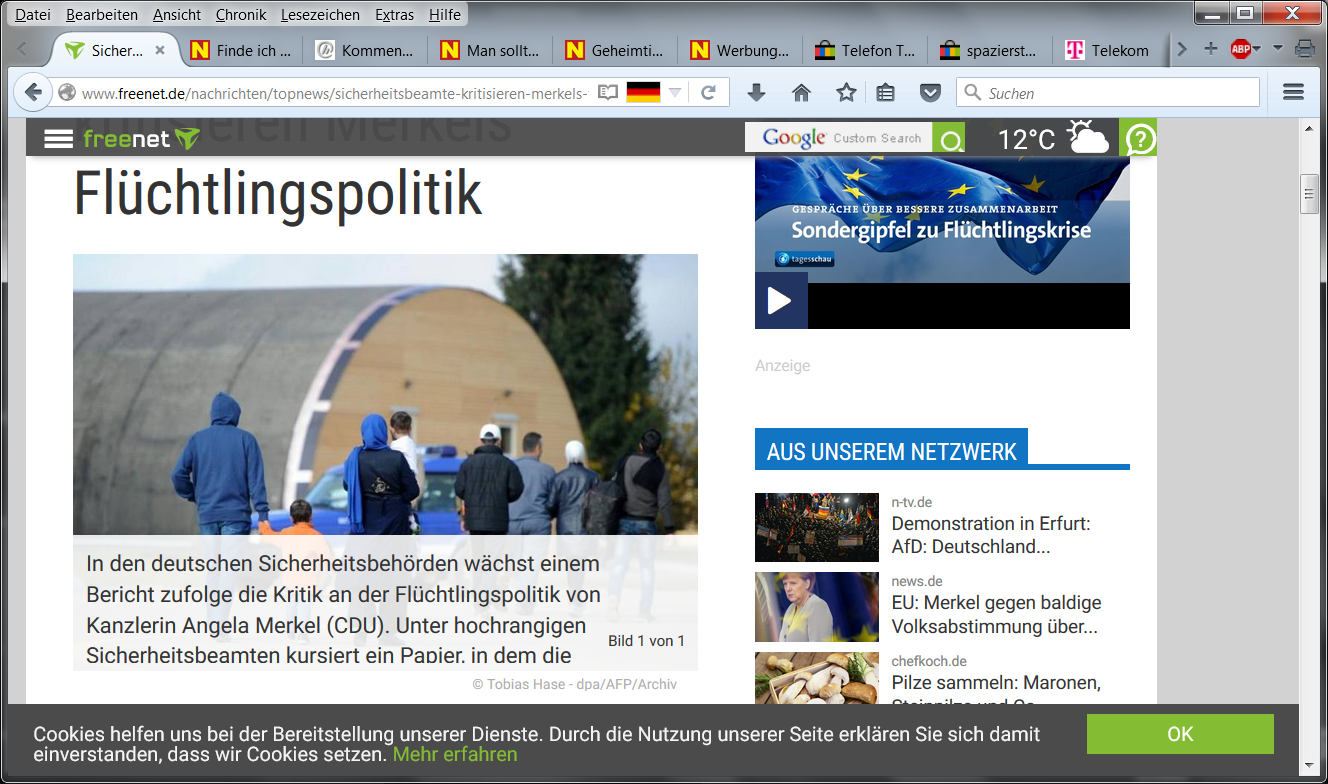
Task: Open the Ansicht menu
Action: [x=177, y=15]
